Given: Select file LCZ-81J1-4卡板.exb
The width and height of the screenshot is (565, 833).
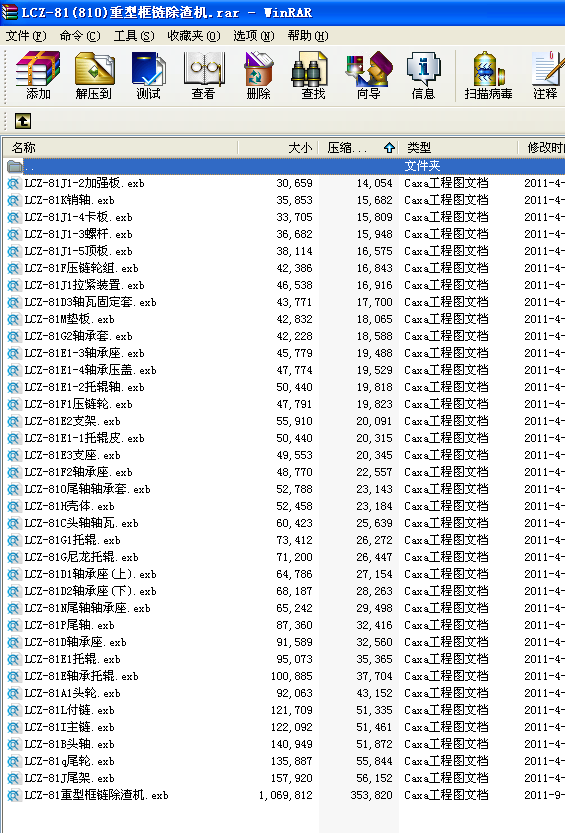Looking at the screenshot, I should pos(79,217).
